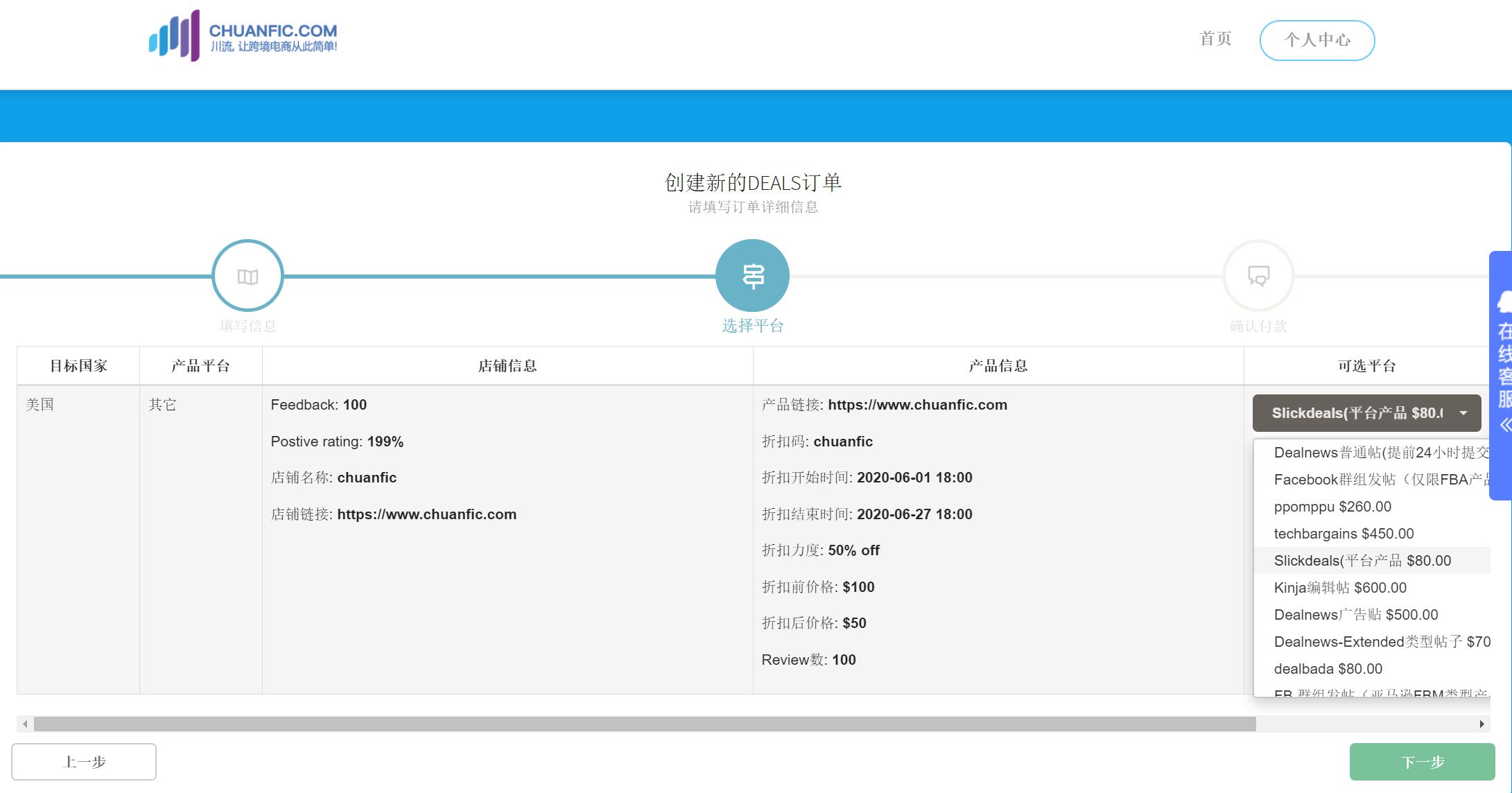
Task: Click the discount end time 2020-06-27 18:00
Action: point(914,514)
